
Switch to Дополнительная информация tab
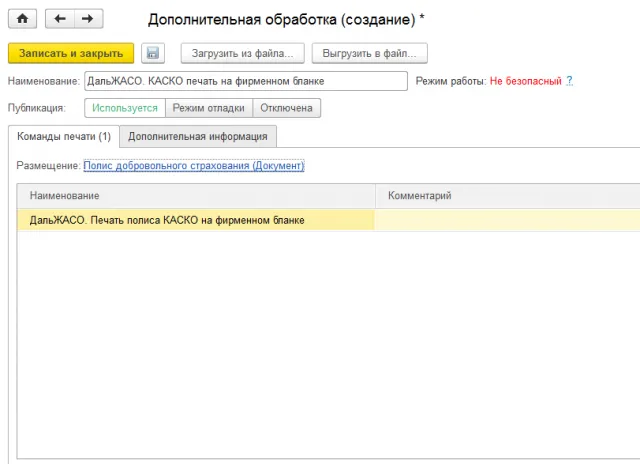[x=198, y=136]
